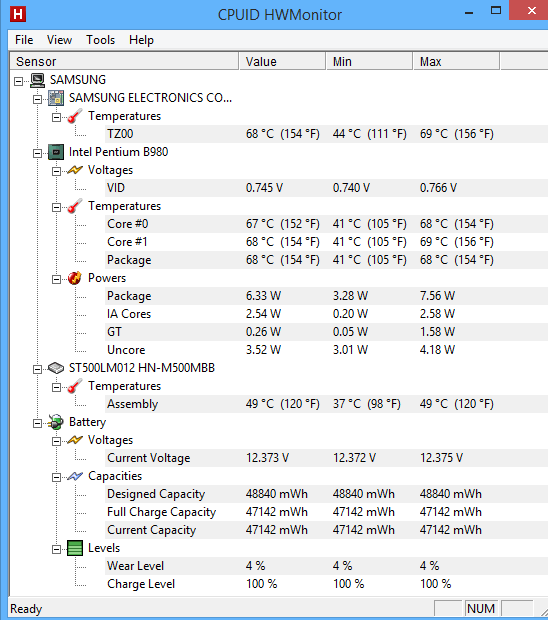Click the Battery icon
The image size is (548, 620).
point(56,422)
